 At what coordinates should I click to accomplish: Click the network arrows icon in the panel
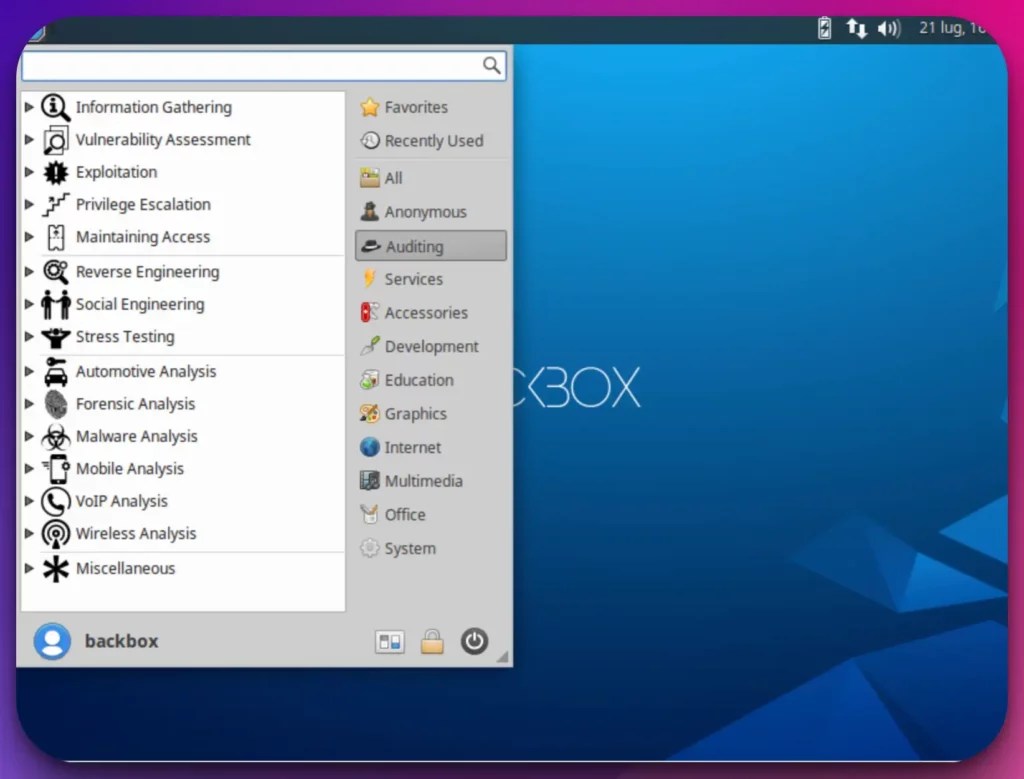click(x=856, y=28)
